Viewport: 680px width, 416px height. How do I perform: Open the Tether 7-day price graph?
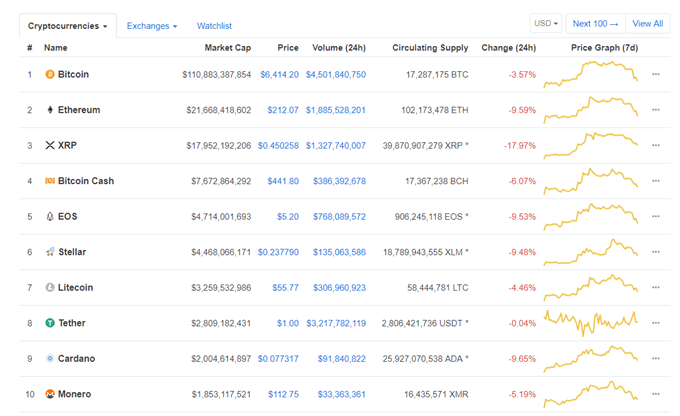pyautogui.click(x=591, y=323)
